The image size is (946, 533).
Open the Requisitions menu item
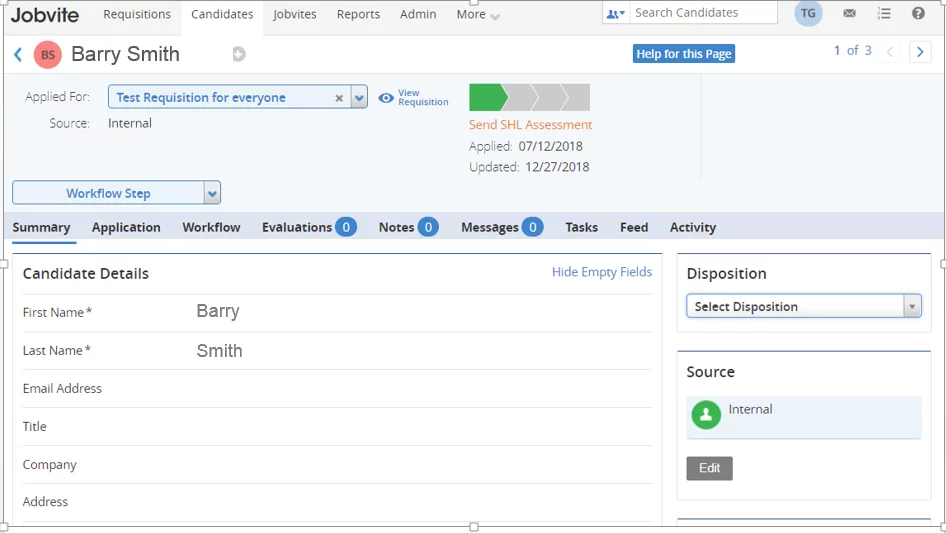coord(137,14)
